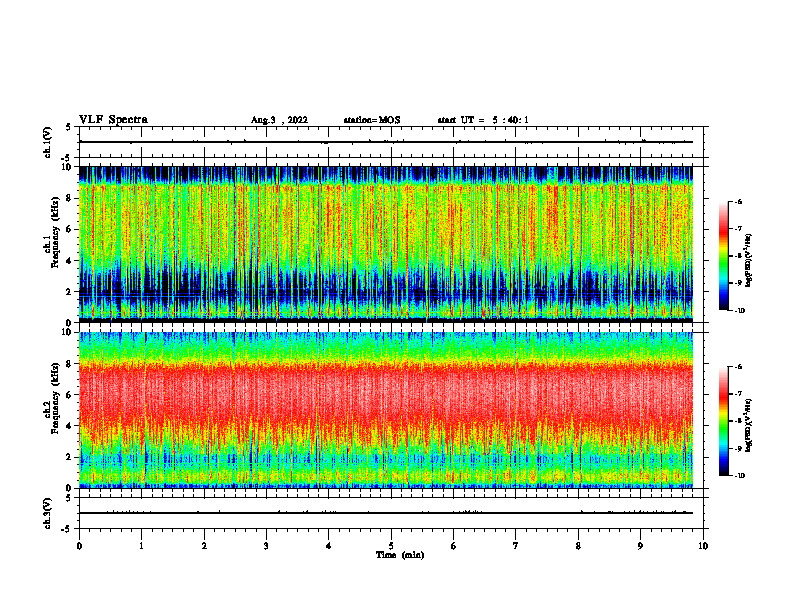Click the "Time (min)" axis label
792x612 pixels.
[400, 555]
